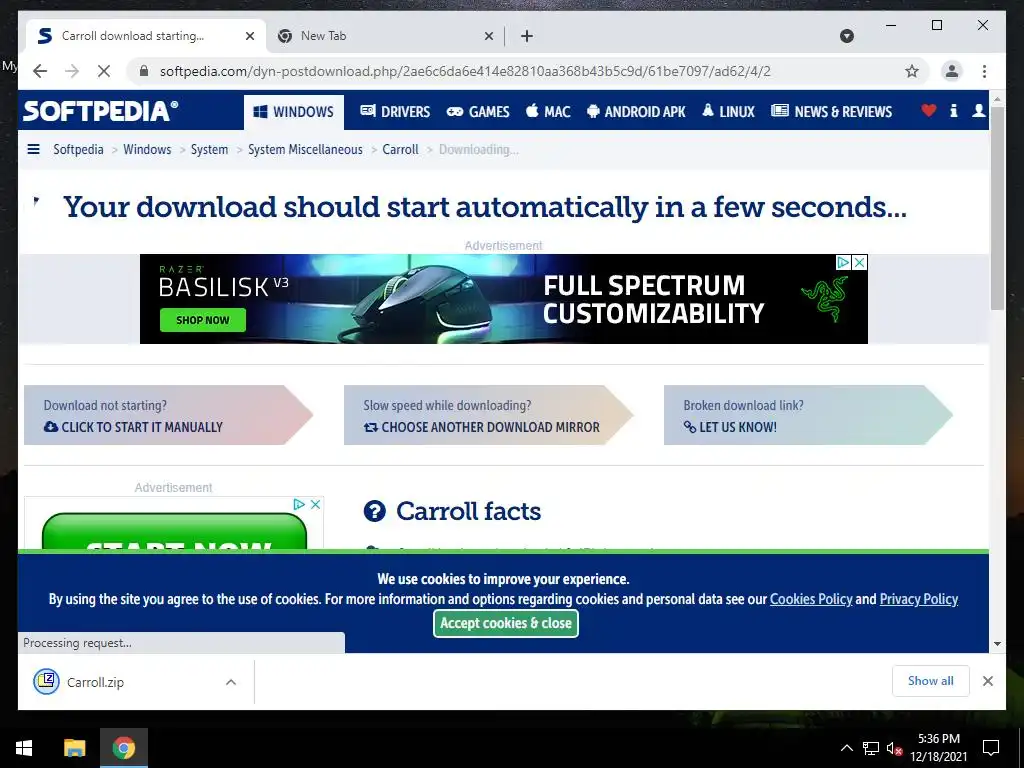Close the New Tab tab
Screen dimensions: 1024x768
click(488, 36)
